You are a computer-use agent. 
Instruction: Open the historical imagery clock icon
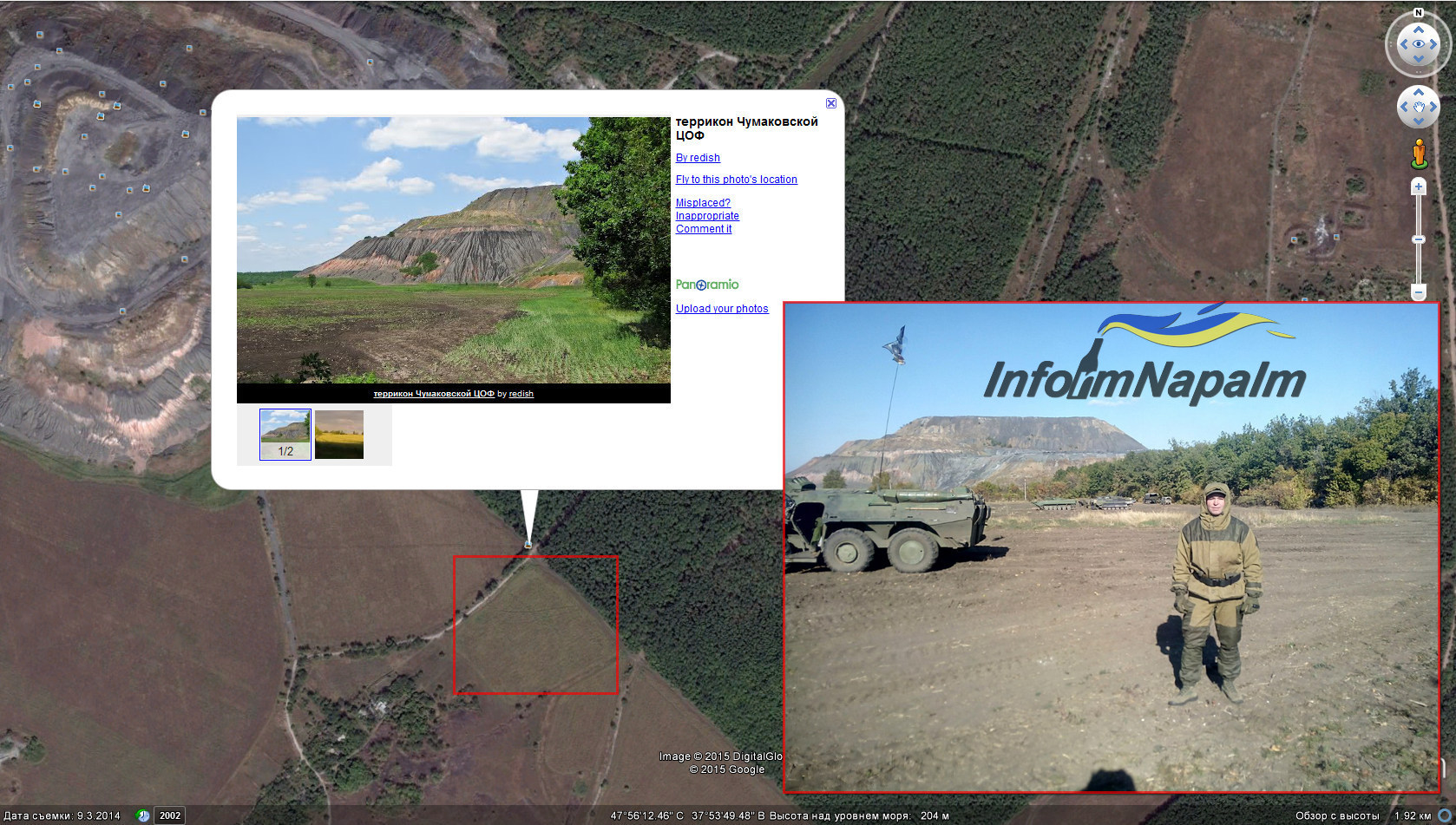pyautogui.click(x=142, y=815)
